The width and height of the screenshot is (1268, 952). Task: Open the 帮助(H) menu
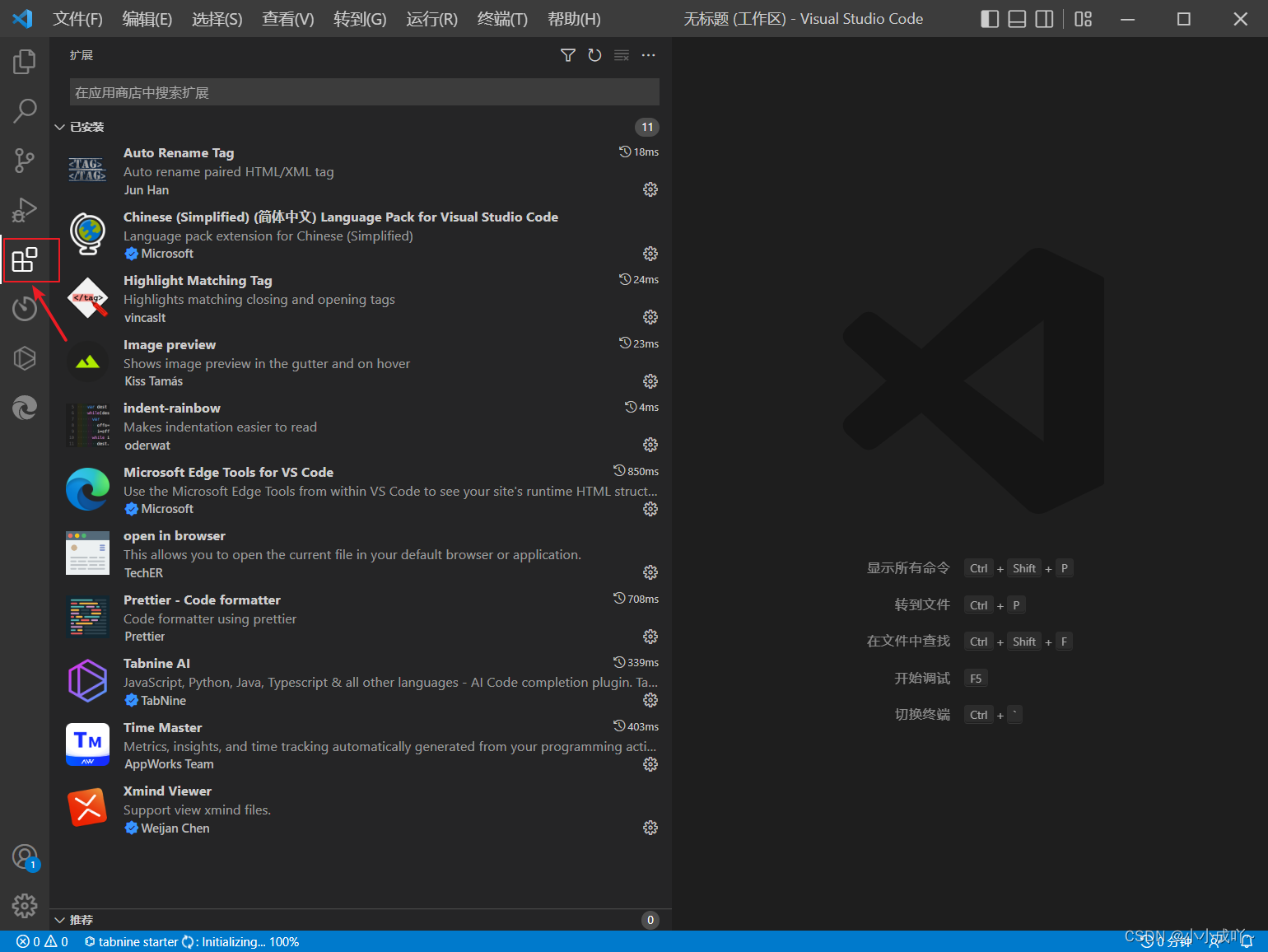[x=574, y=19]
